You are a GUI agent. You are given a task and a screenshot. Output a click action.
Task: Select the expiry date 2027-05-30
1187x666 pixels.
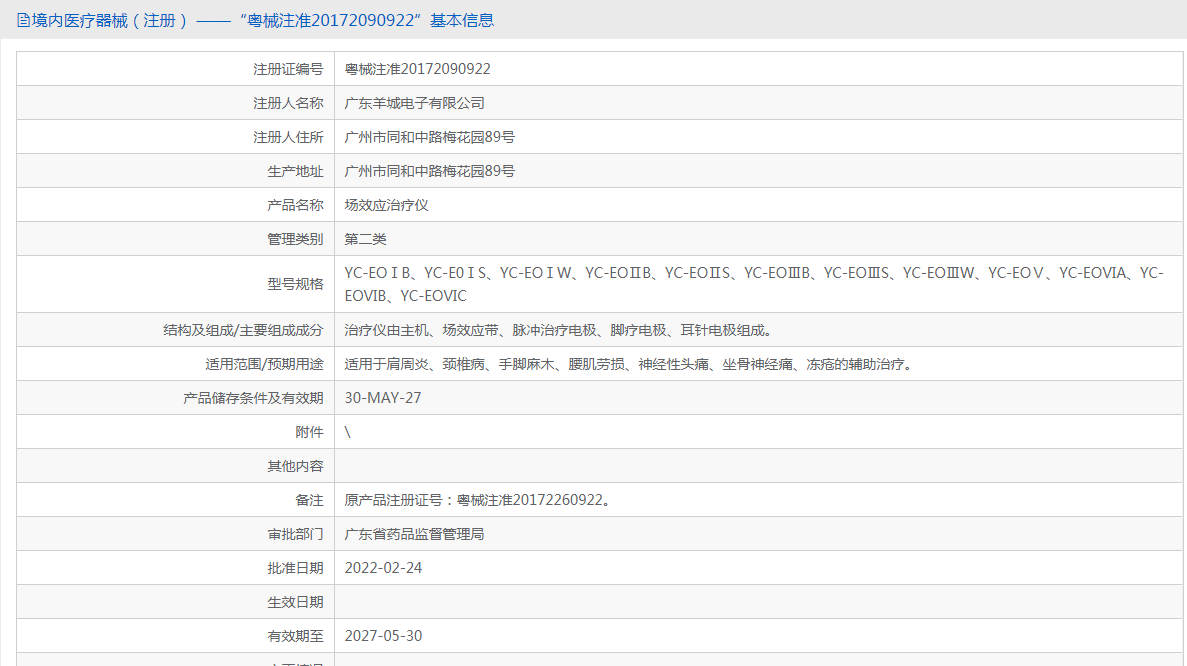[x=383, y=636]
